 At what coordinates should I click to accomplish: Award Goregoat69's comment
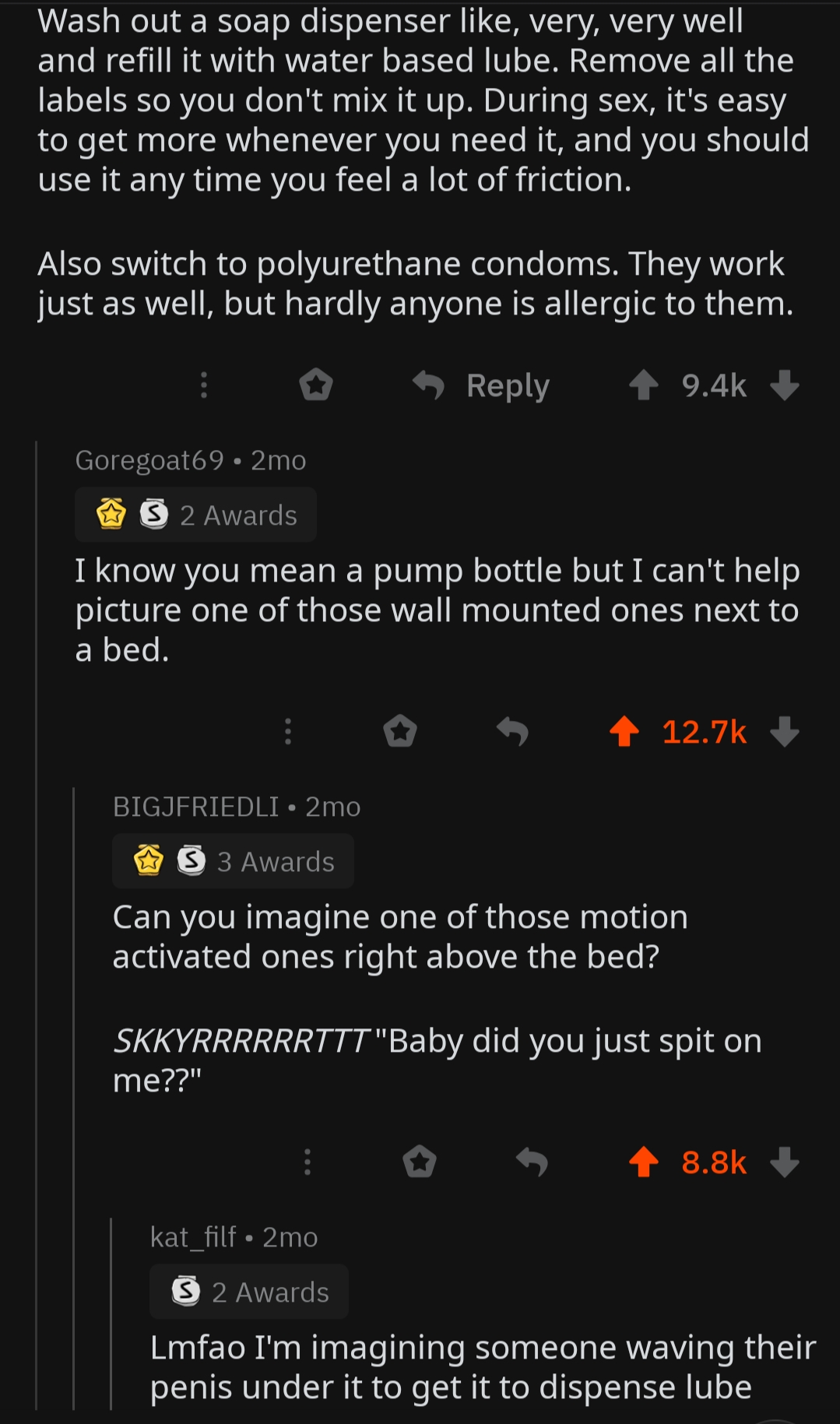(400, 731)
